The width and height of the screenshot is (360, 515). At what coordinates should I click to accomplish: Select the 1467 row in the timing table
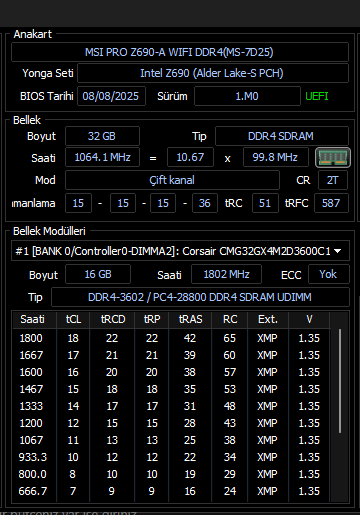(x=171, y=389)
